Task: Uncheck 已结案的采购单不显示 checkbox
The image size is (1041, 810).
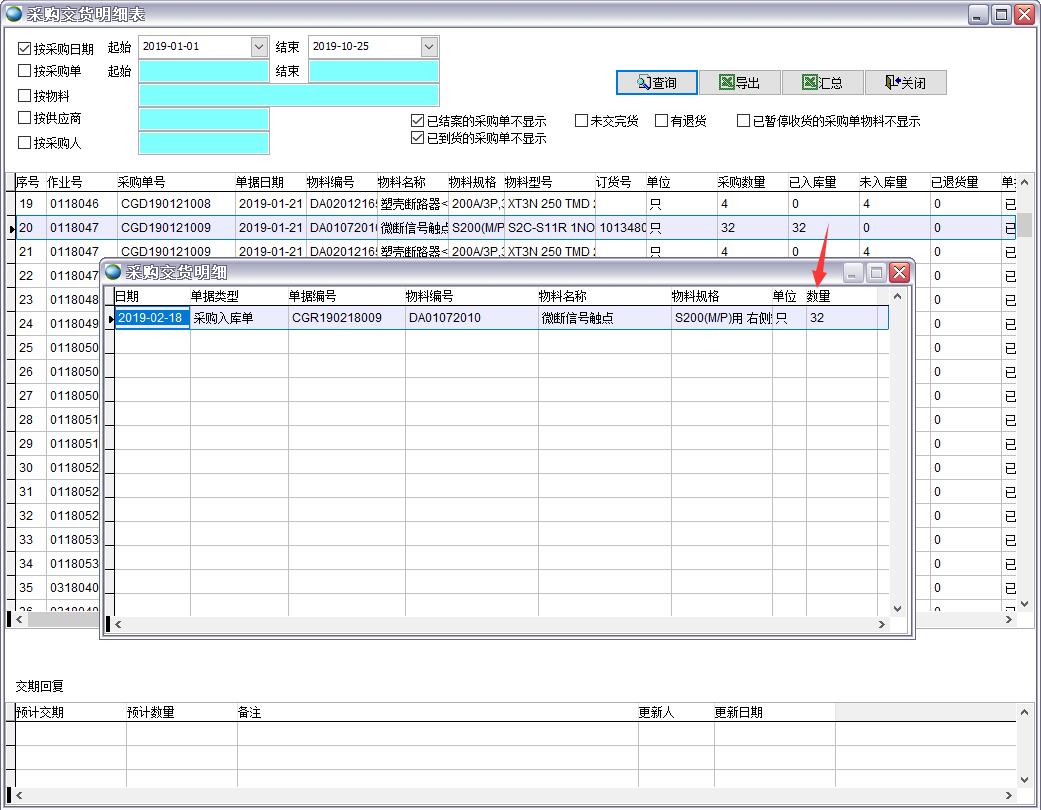Action: (418, 121)
